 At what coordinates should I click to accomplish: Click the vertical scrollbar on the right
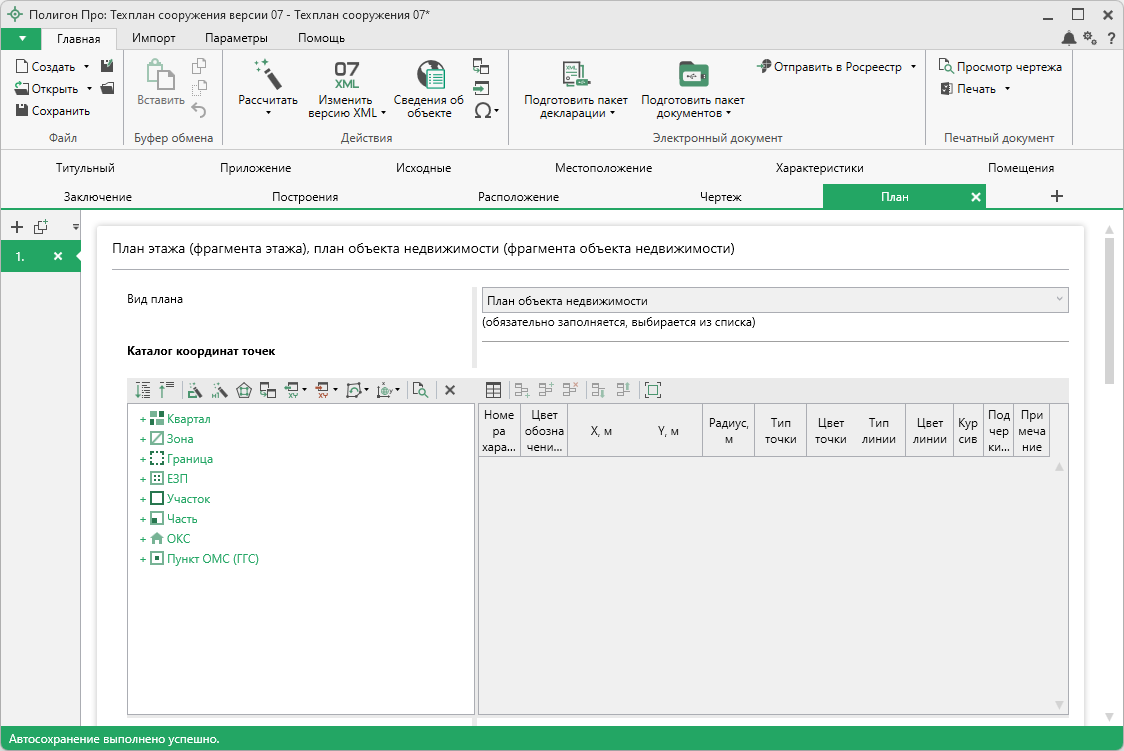1108,310
